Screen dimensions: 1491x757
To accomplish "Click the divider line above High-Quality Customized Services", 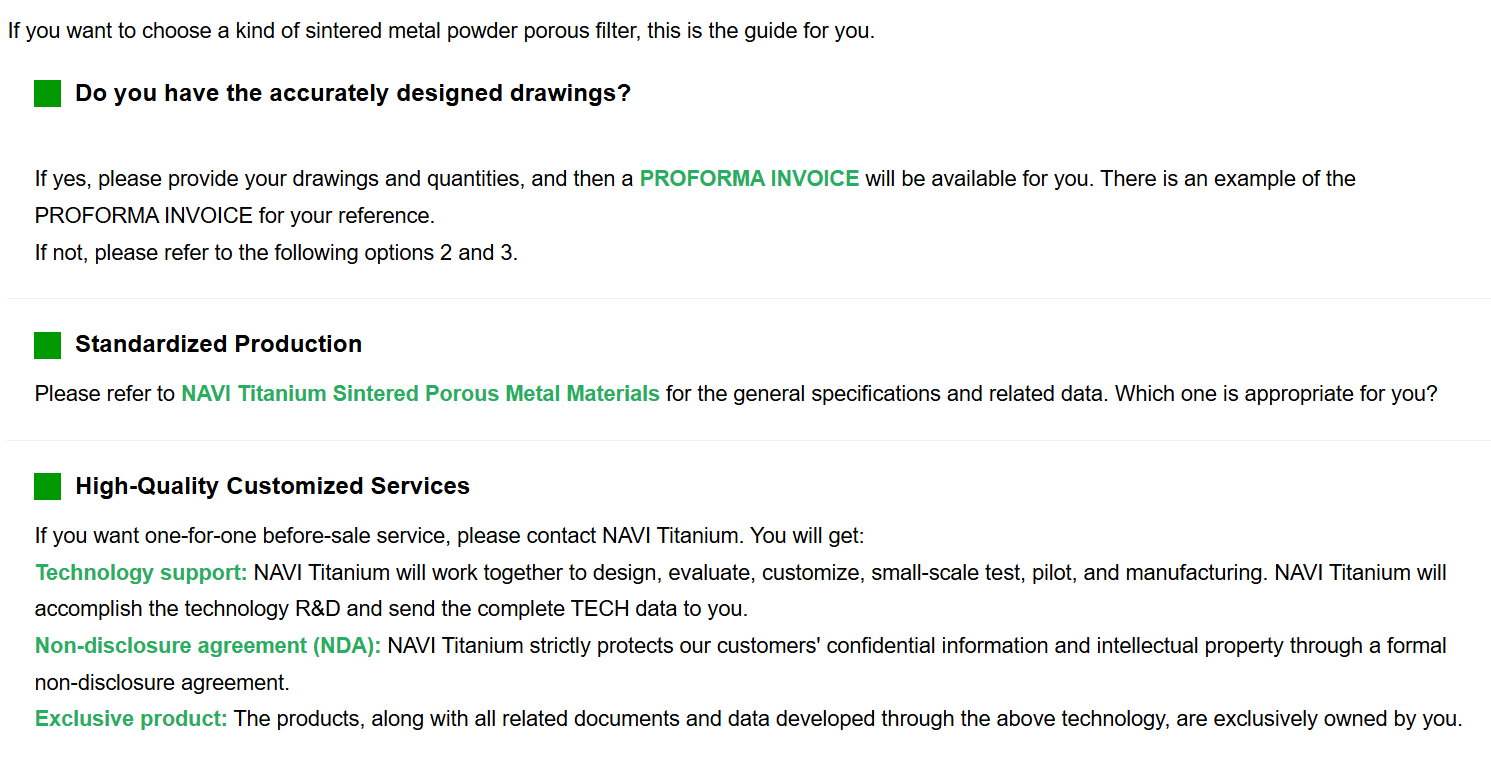I will [x=748, y=440].
